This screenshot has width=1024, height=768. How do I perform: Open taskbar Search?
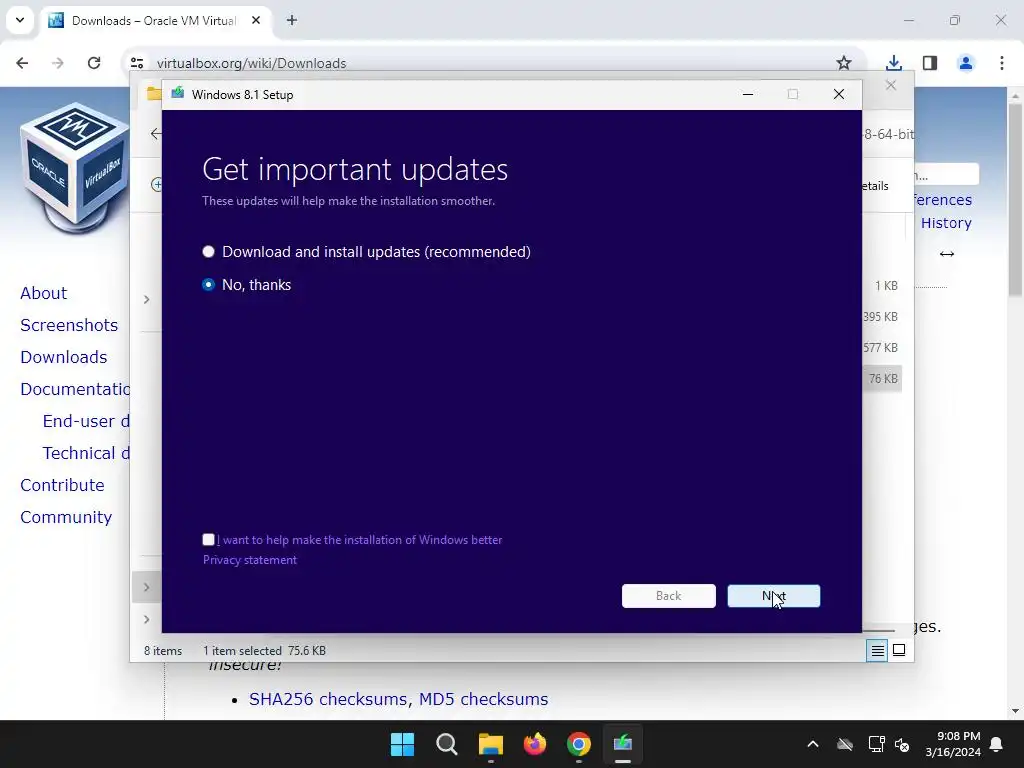(447, 744)
